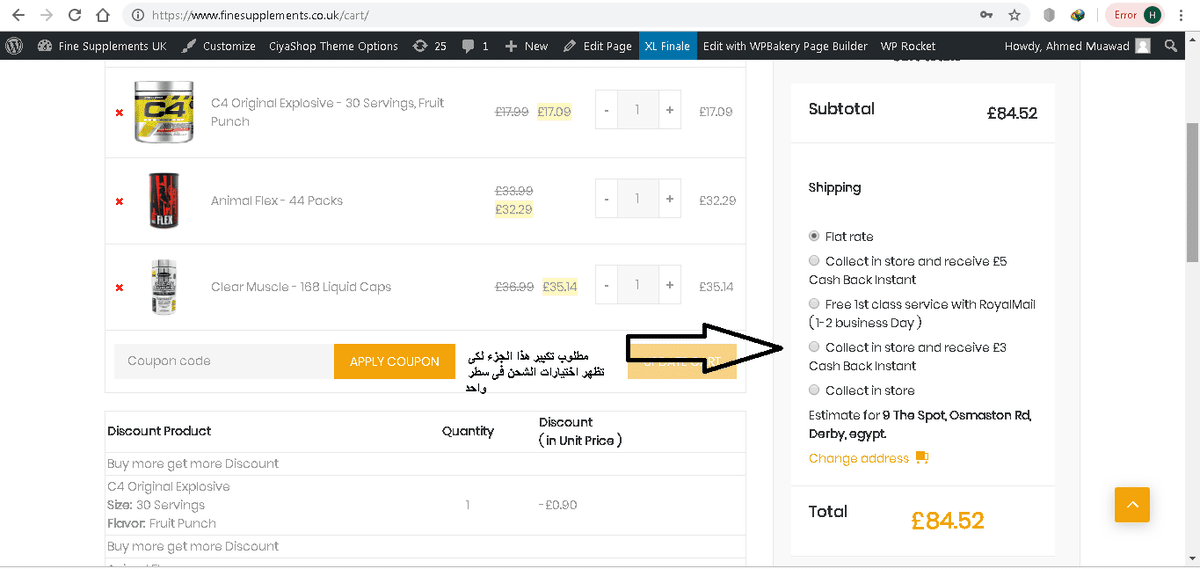Apply coupon with the APPLY COUPON button
1200x569 pixels.
394,361
